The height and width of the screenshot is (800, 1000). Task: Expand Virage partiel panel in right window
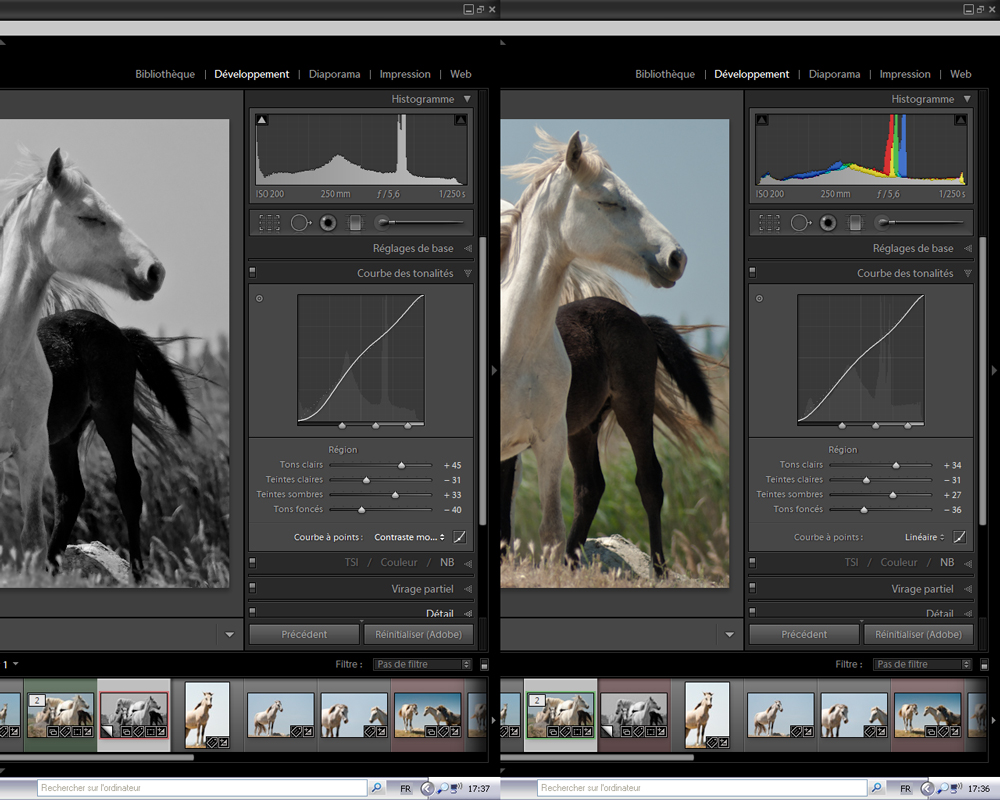(x=968, y=589)
